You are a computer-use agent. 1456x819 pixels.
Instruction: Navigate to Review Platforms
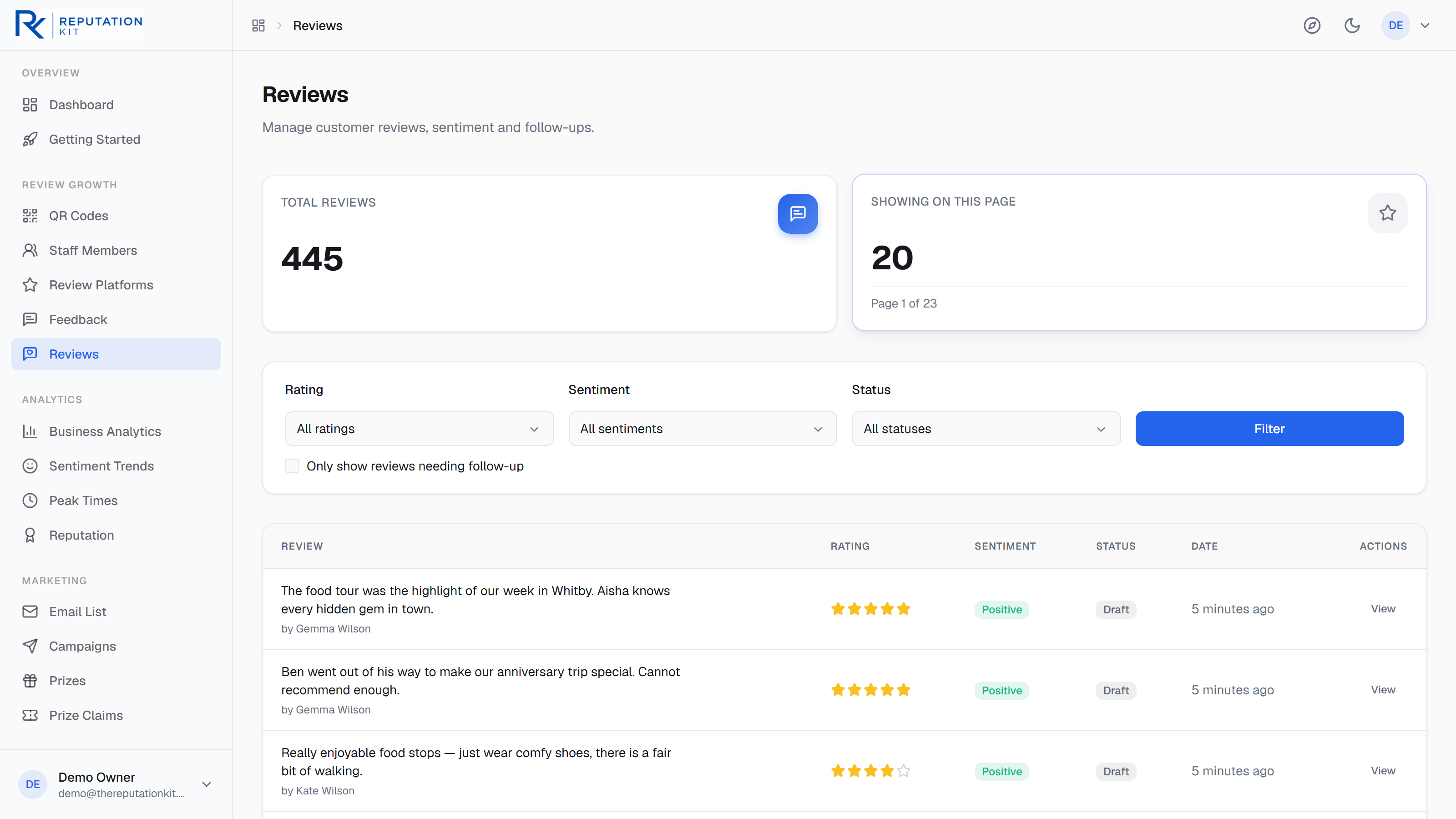[116, 285]
